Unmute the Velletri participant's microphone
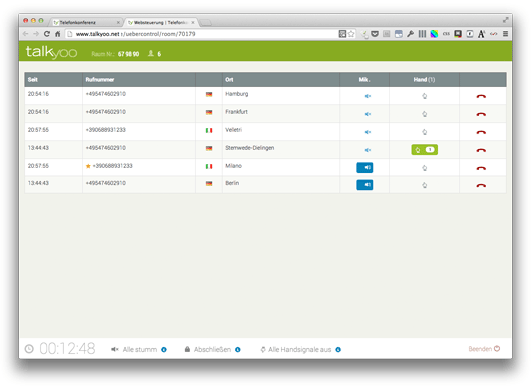 pyautogui.click(x=367, y=132)
